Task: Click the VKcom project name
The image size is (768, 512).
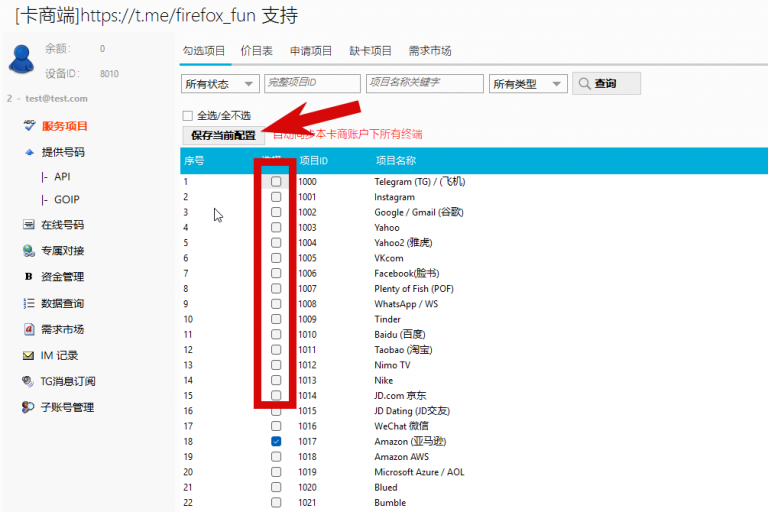Action: pos(389,258)
